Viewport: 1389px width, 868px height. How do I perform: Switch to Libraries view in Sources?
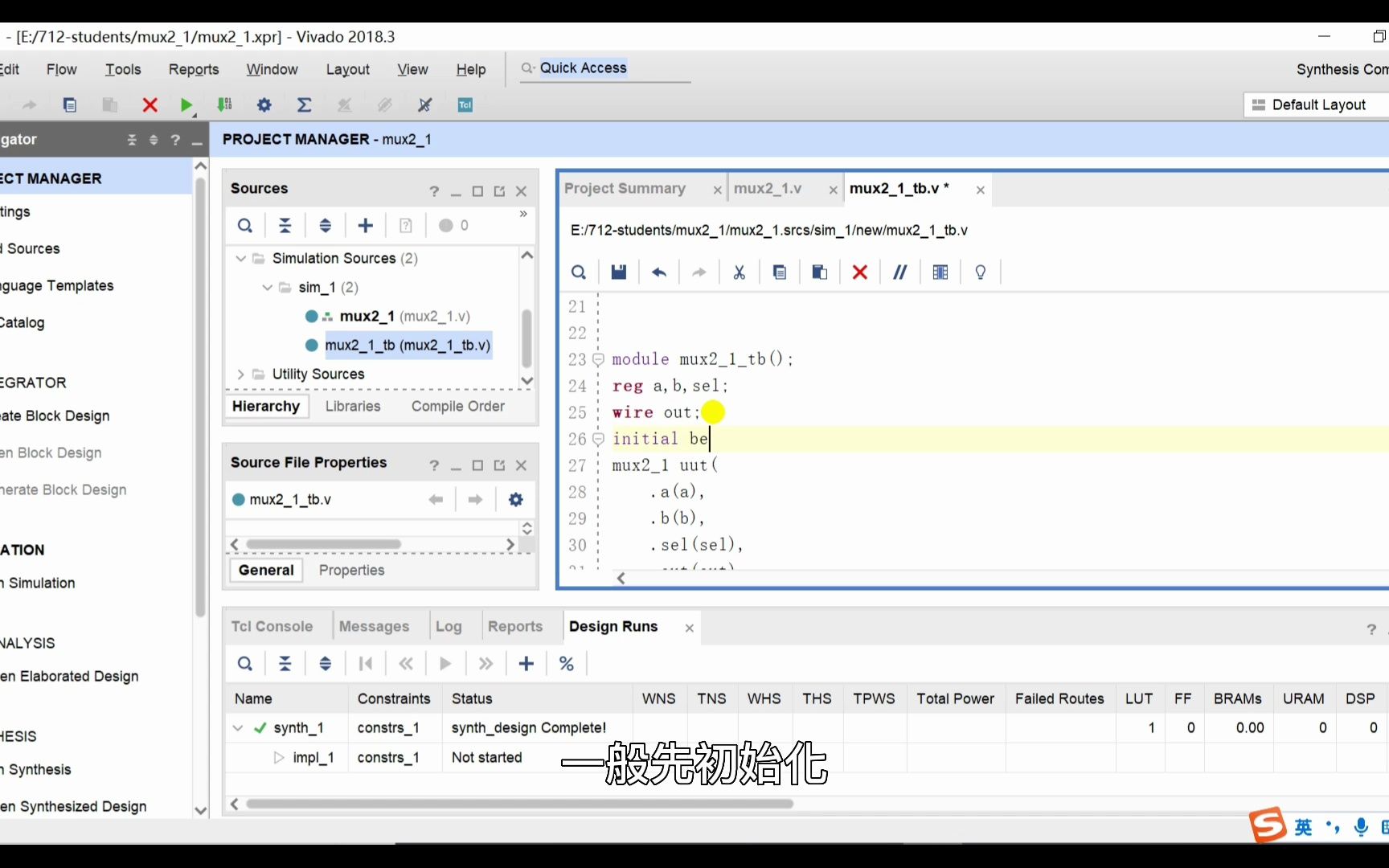click(x=353, y=406)
